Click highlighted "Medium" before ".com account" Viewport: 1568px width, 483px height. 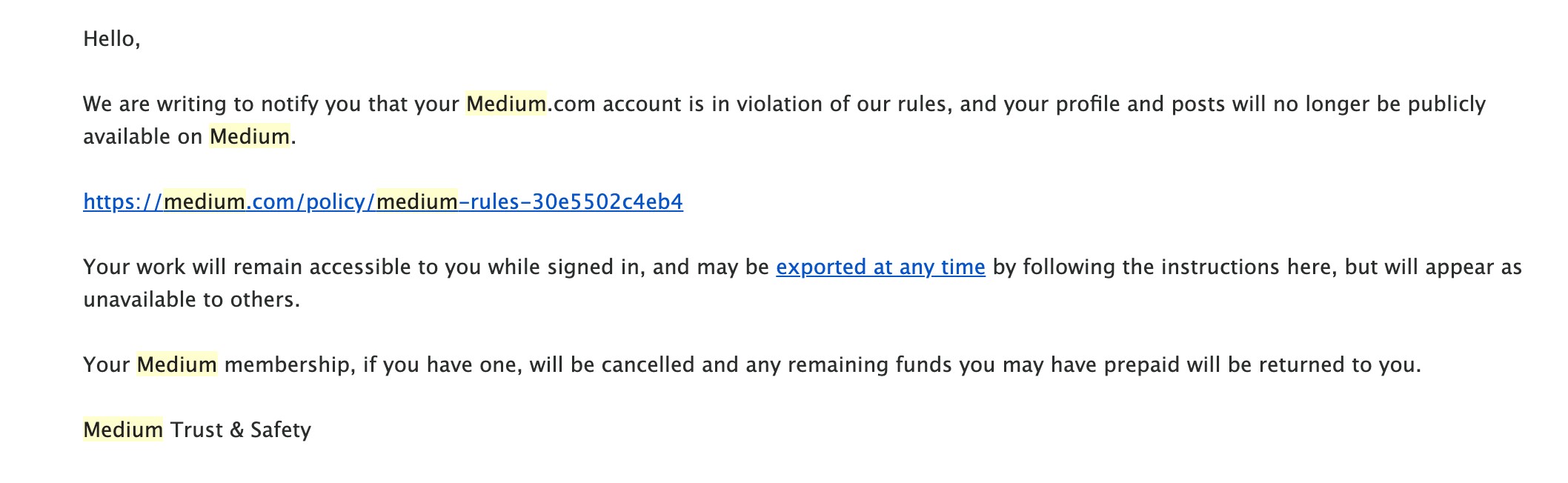coord(506,104)
